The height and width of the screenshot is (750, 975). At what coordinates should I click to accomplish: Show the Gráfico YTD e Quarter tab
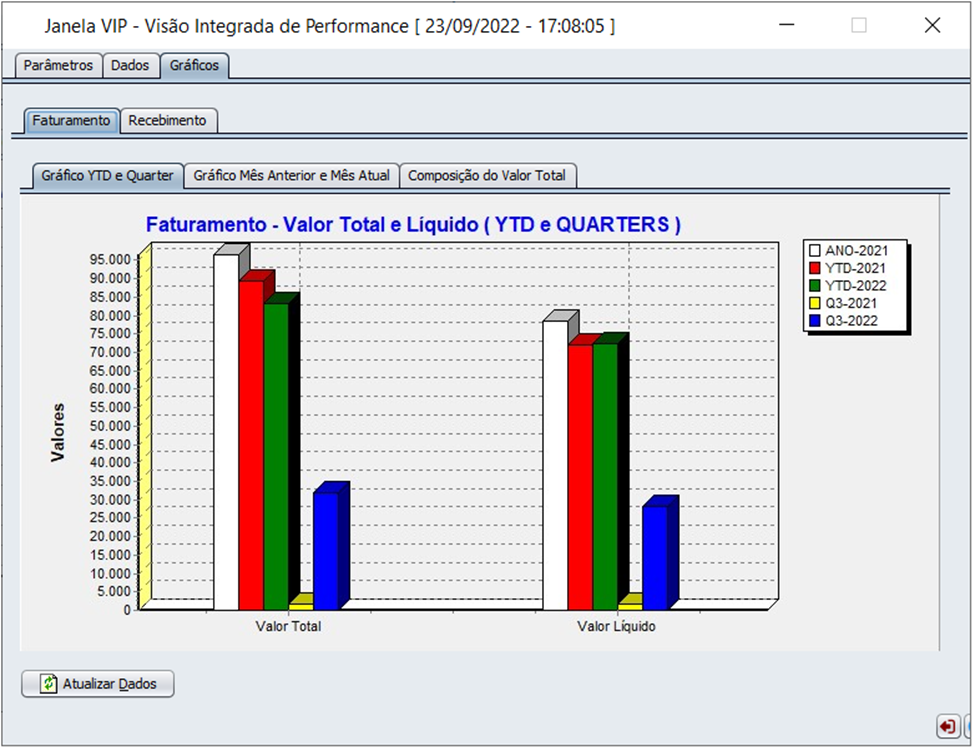click(x=107, y=175)
